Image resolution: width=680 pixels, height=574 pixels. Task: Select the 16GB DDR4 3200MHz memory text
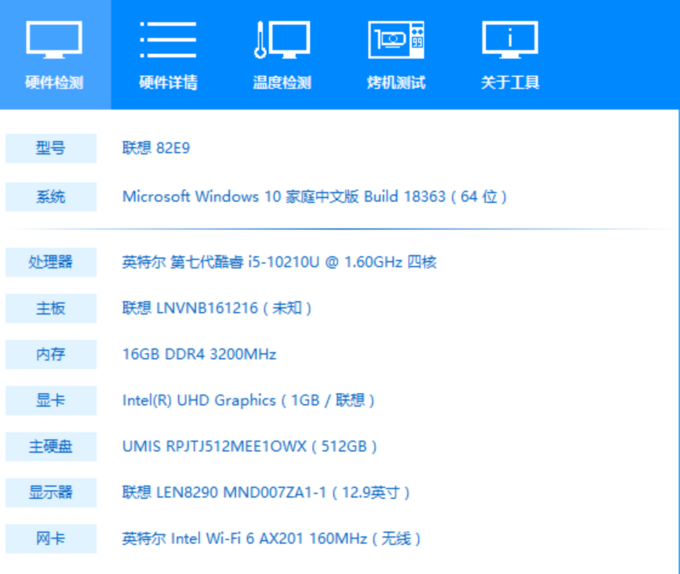point(199,354)
